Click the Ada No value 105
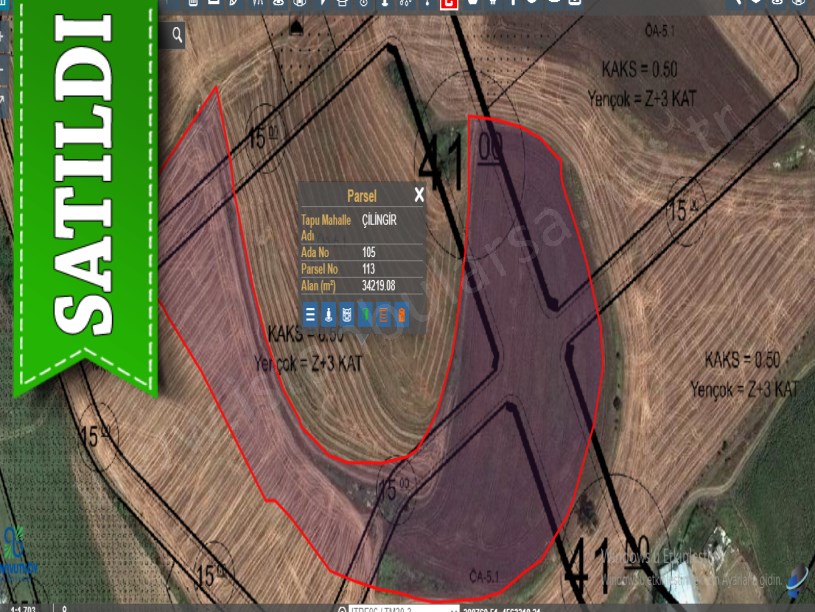The width and height of the screenshot is (815, 612). tap(369, 253)
